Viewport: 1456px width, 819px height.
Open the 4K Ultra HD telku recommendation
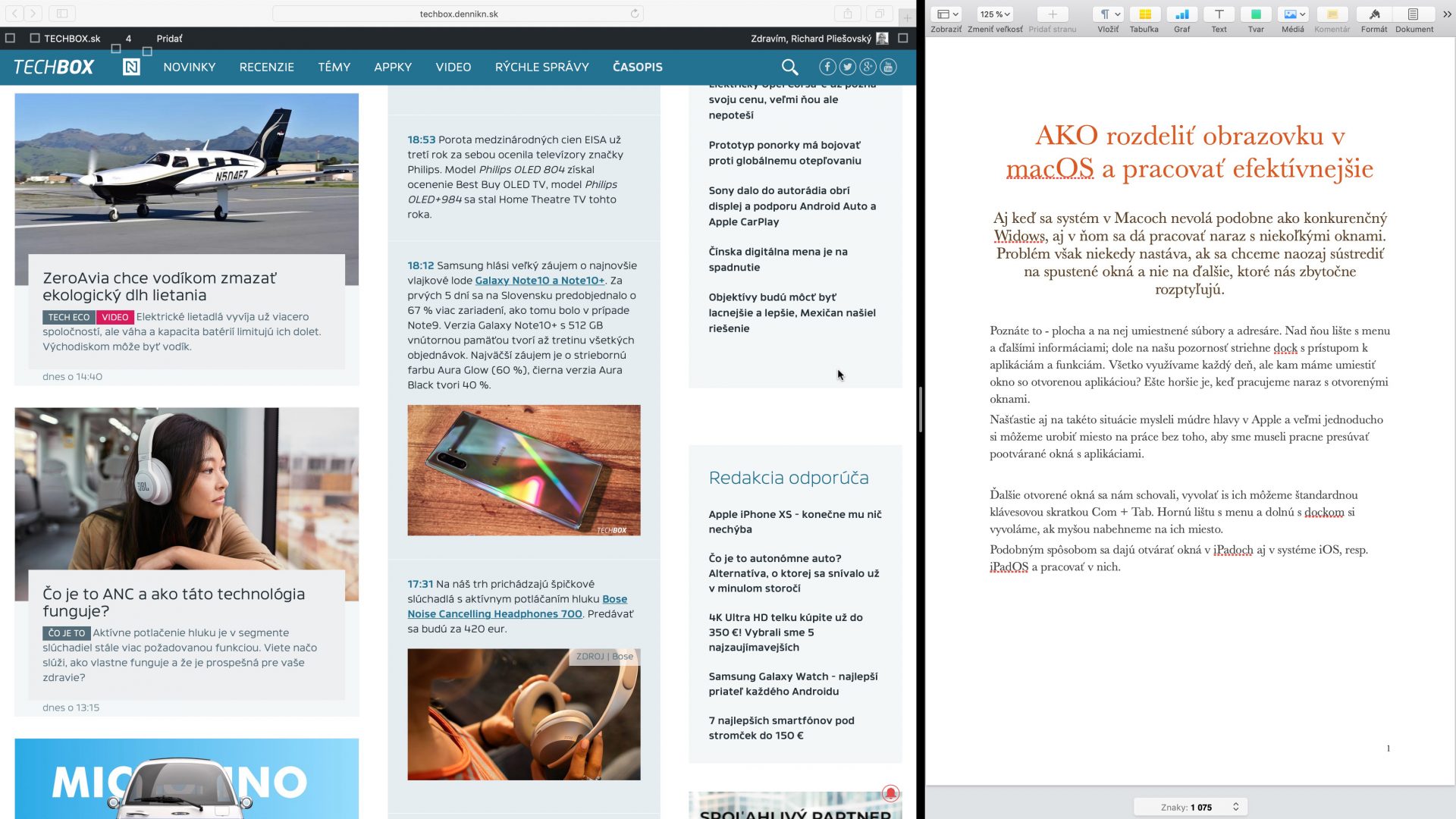(x=786, y=632)
